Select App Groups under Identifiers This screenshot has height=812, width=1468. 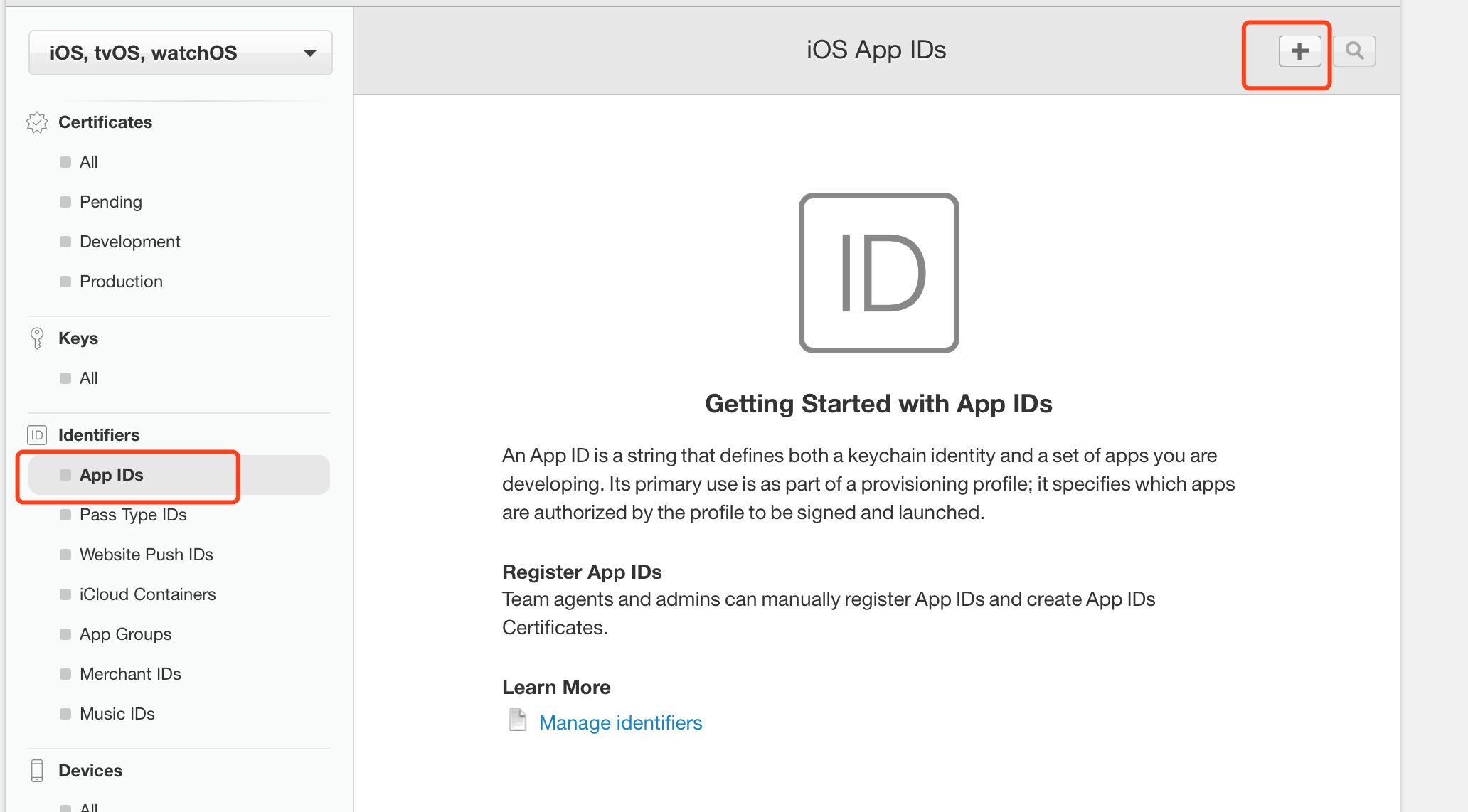coord(127,633)
